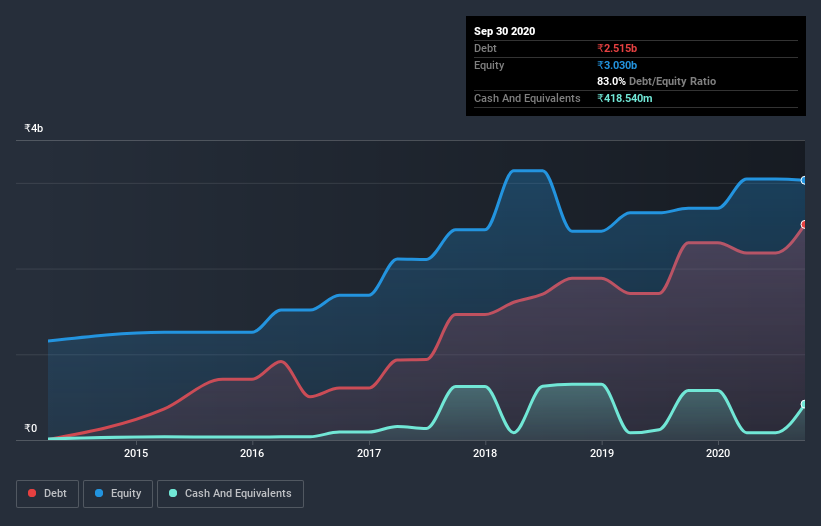821x526 pixels.
Task: Click the ₹3.030b equity value
Action: click(617, 65)
